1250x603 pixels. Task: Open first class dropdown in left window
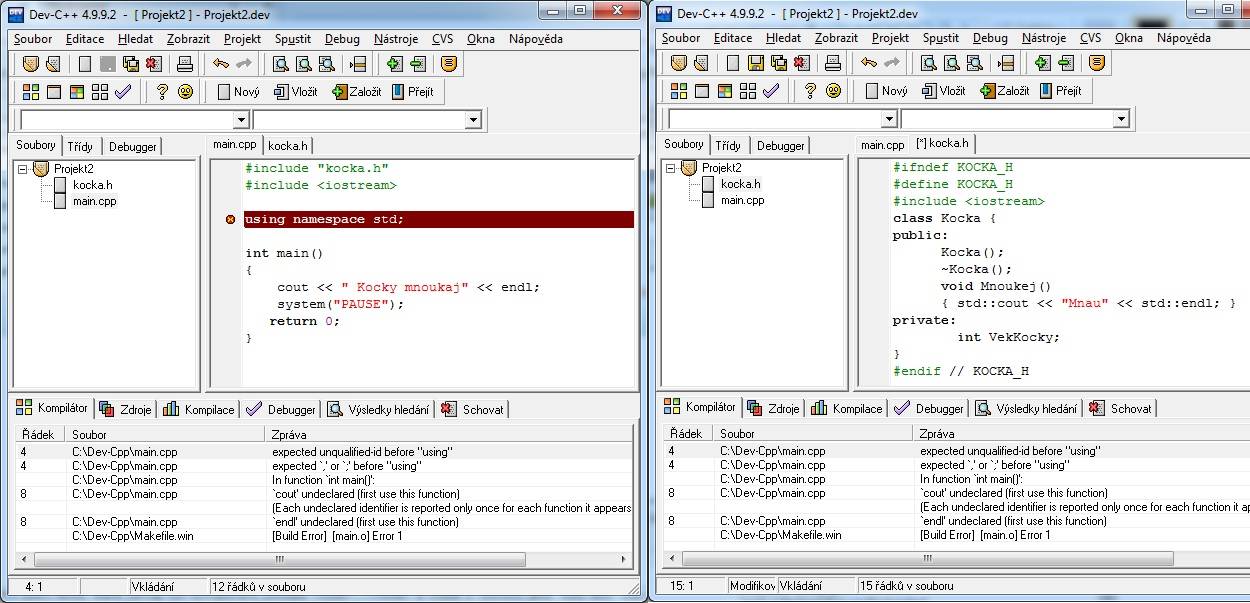(x=240, y=120)
